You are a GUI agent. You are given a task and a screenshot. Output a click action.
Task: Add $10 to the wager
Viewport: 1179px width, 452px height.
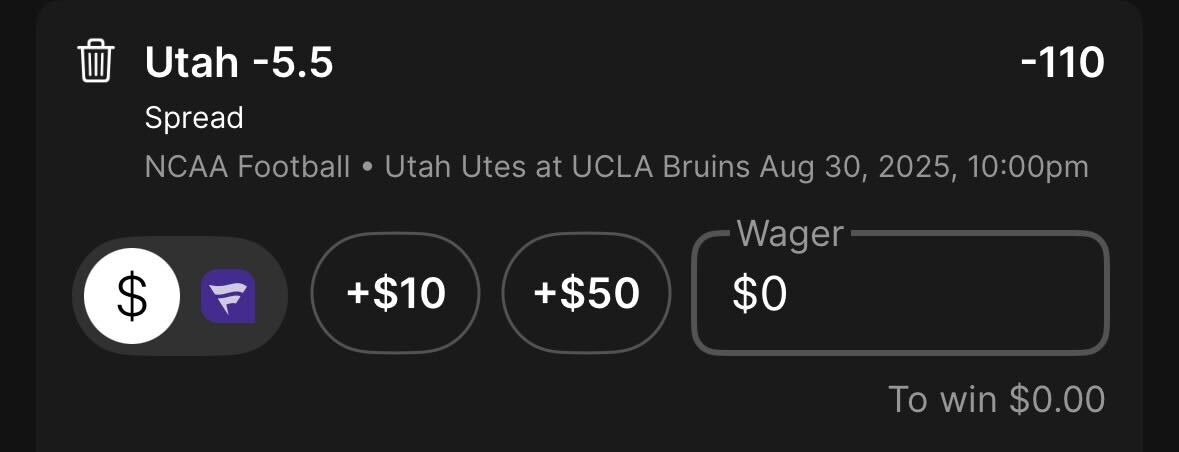[x=396, y=293]
